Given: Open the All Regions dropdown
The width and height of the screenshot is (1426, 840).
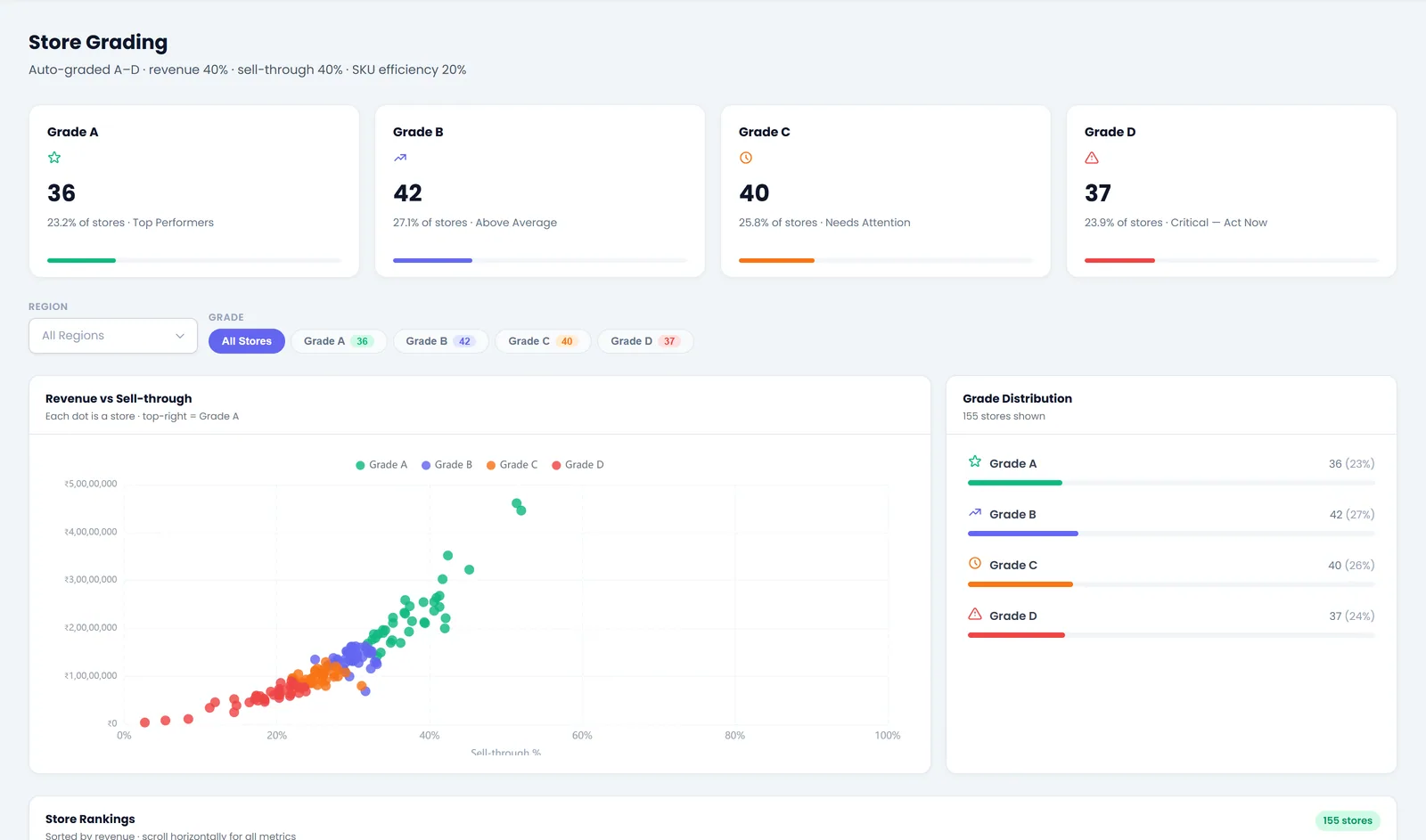Looking at the screenshot, I should click(113, 336).
